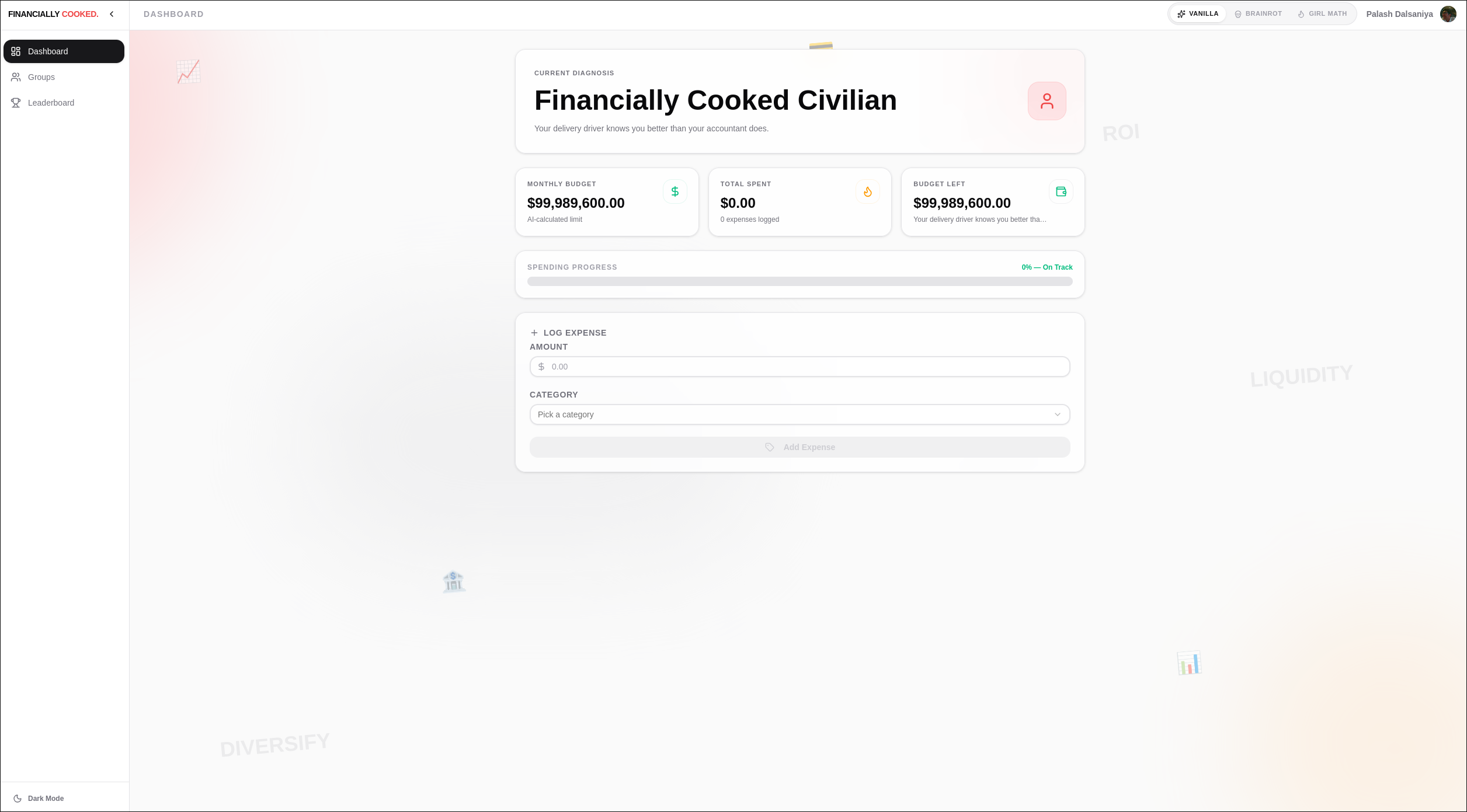Screen dimensions: 1467x812
Task: Click the Spending Progress bar
Action: [799, 281]
